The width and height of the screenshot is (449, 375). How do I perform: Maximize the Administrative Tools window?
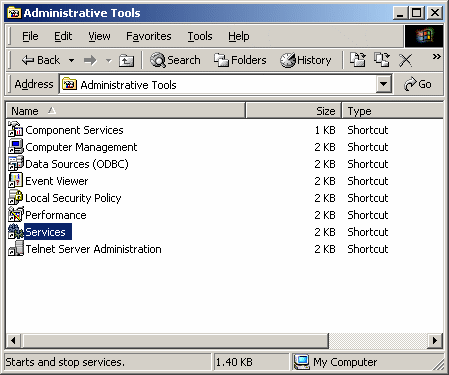click(x=417, y=13)
